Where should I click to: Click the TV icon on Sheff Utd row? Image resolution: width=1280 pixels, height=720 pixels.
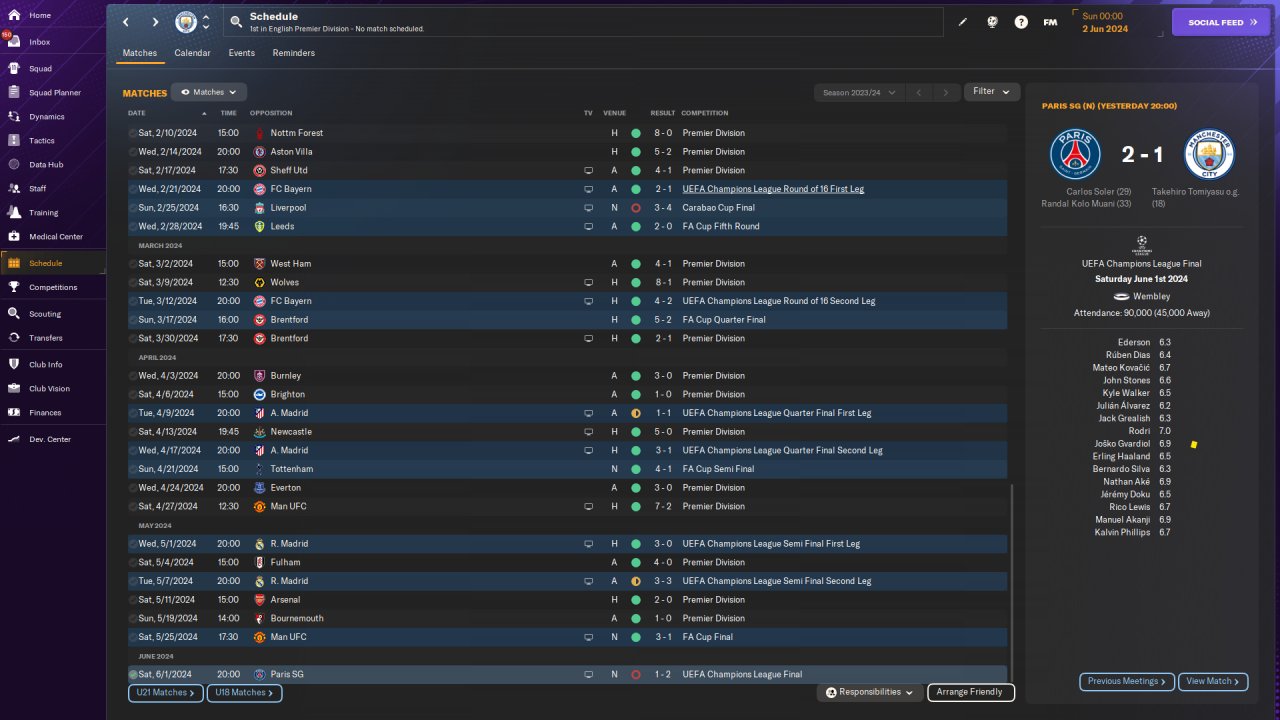[588, 171]
